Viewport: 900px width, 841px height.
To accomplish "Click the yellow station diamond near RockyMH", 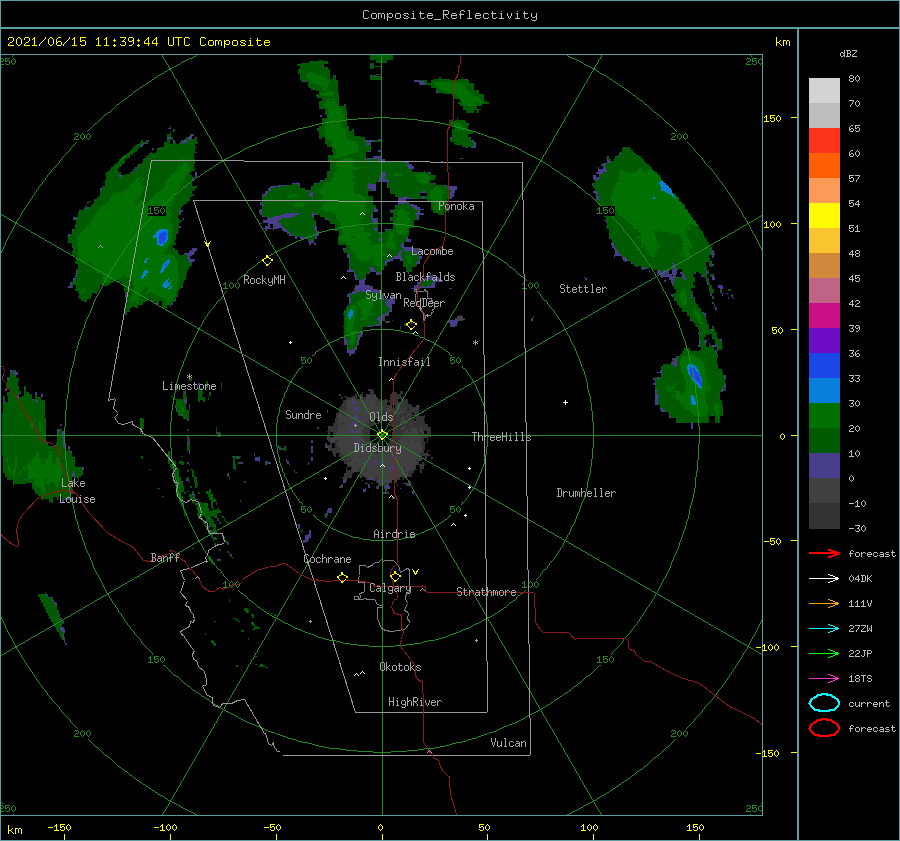I will [x=267, y=261].
